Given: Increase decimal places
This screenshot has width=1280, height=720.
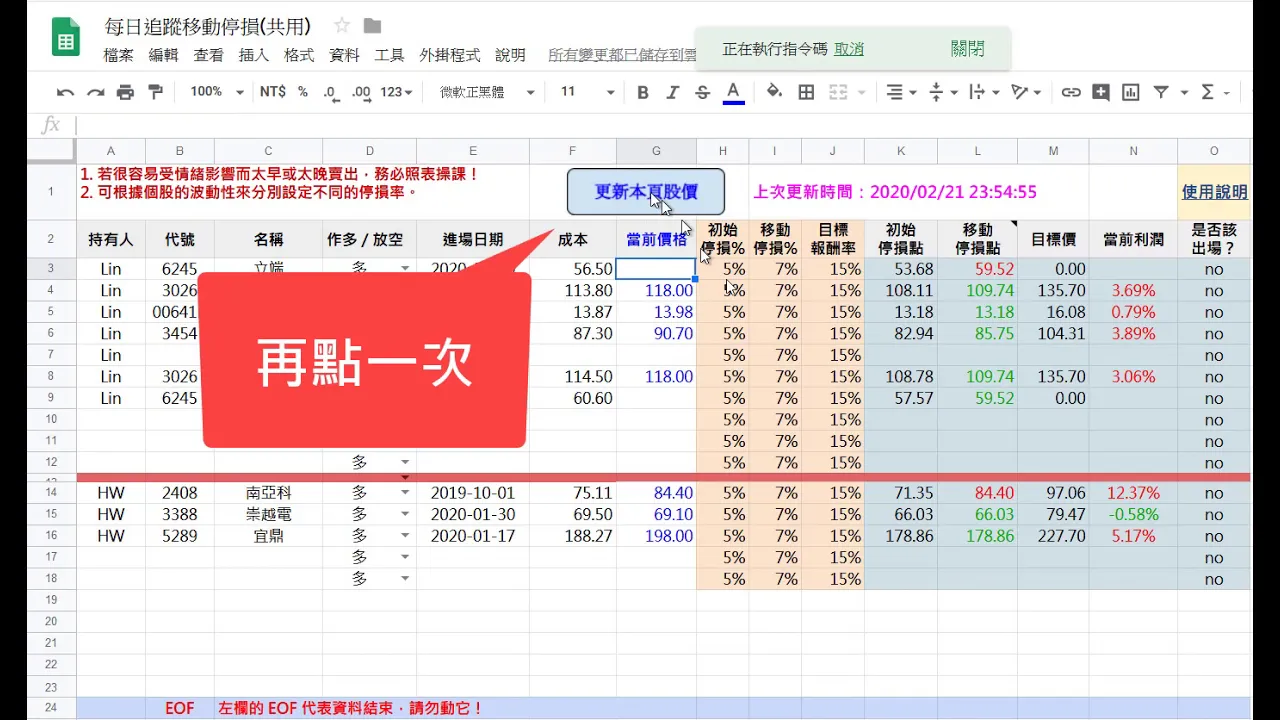Looking at the screenshot, I should (x=361, y=92).
